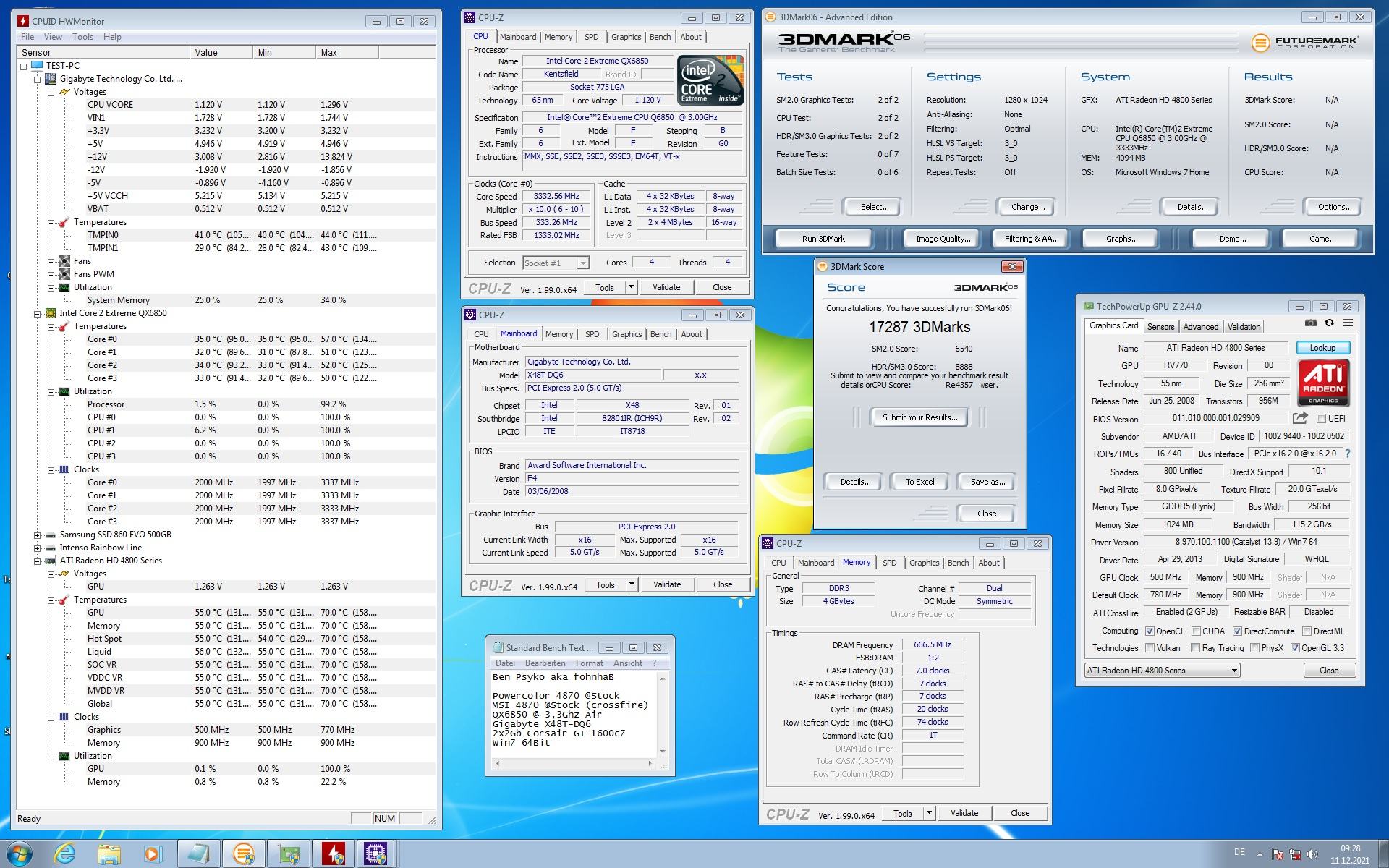This screenshot has width=1389, height=868.
Task: Click the Lookup button in GPU-Z
Action: [x=1322, y=348]
